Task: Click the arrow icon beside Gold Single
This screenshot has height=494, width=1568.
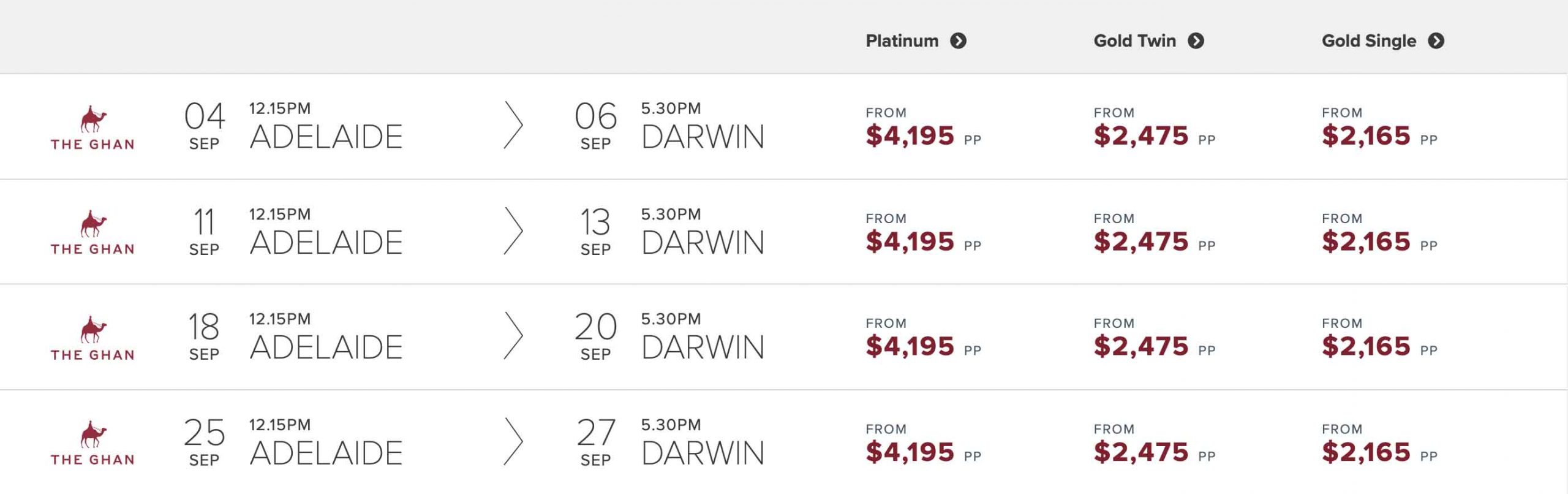Action: (1436, 41)
